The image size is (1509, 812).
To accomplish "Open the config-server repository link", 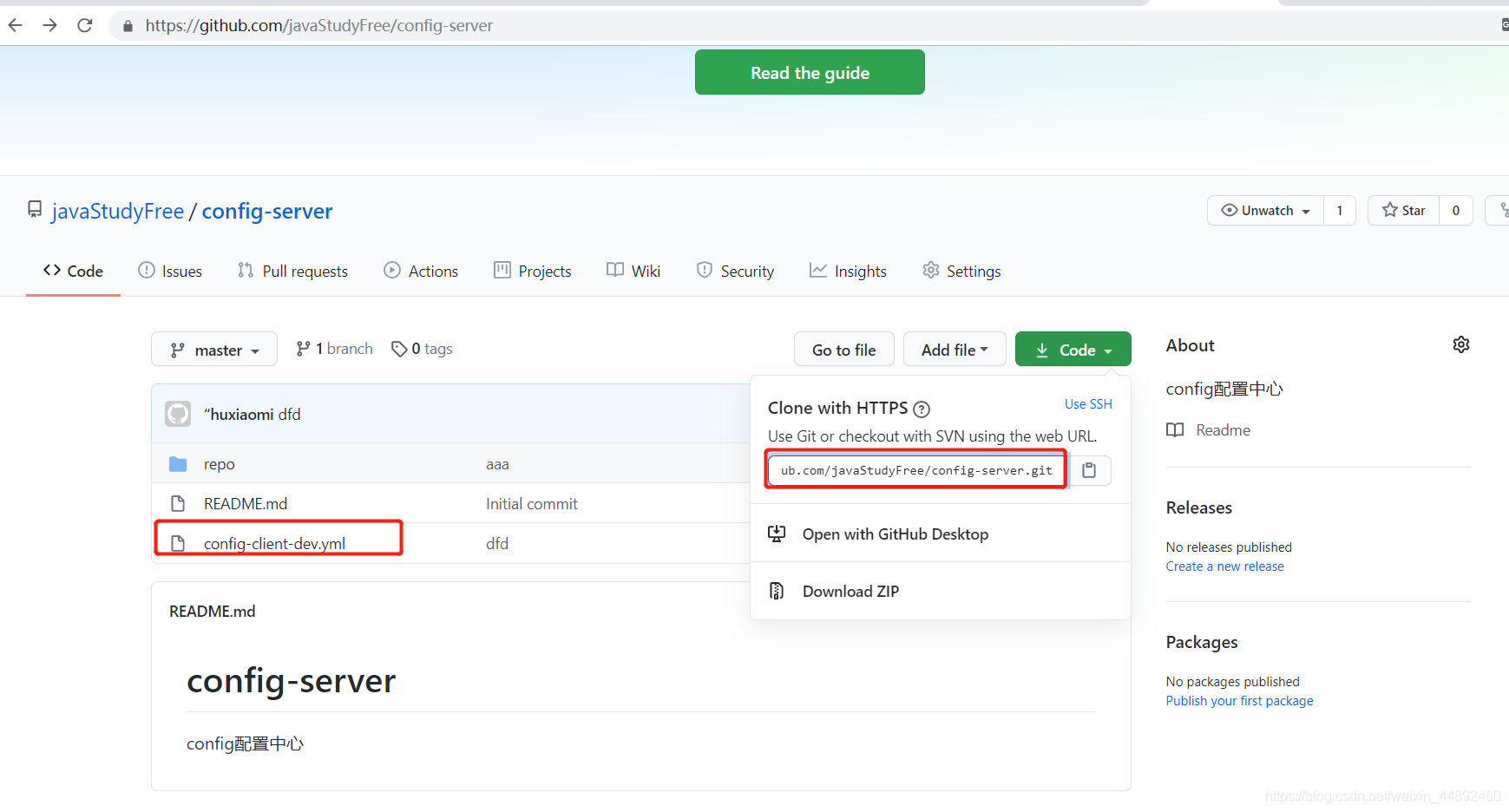I will [267, 211].
